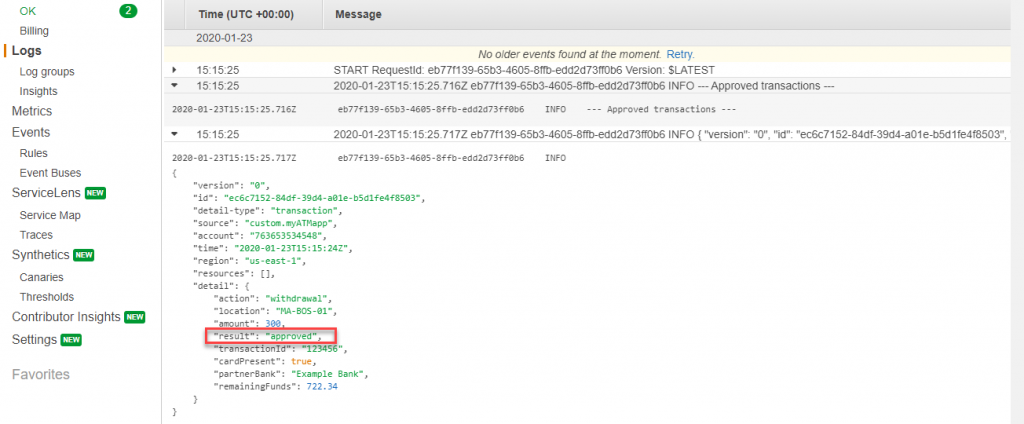Go to Canaries
The image size is (1024, 424).
tap(42, 277)
